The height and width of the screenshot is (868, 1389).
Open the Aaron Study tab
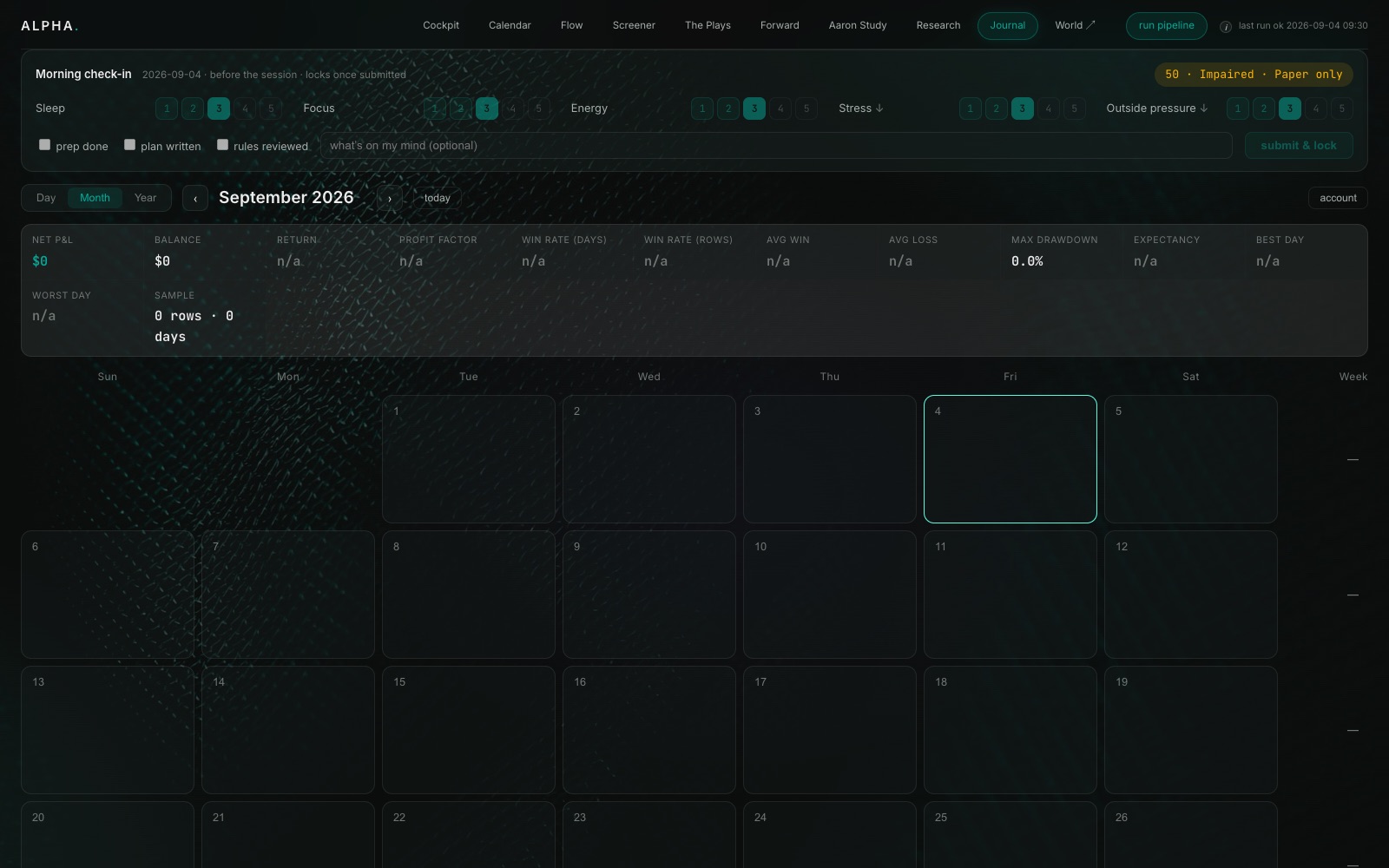coord(858,25)
